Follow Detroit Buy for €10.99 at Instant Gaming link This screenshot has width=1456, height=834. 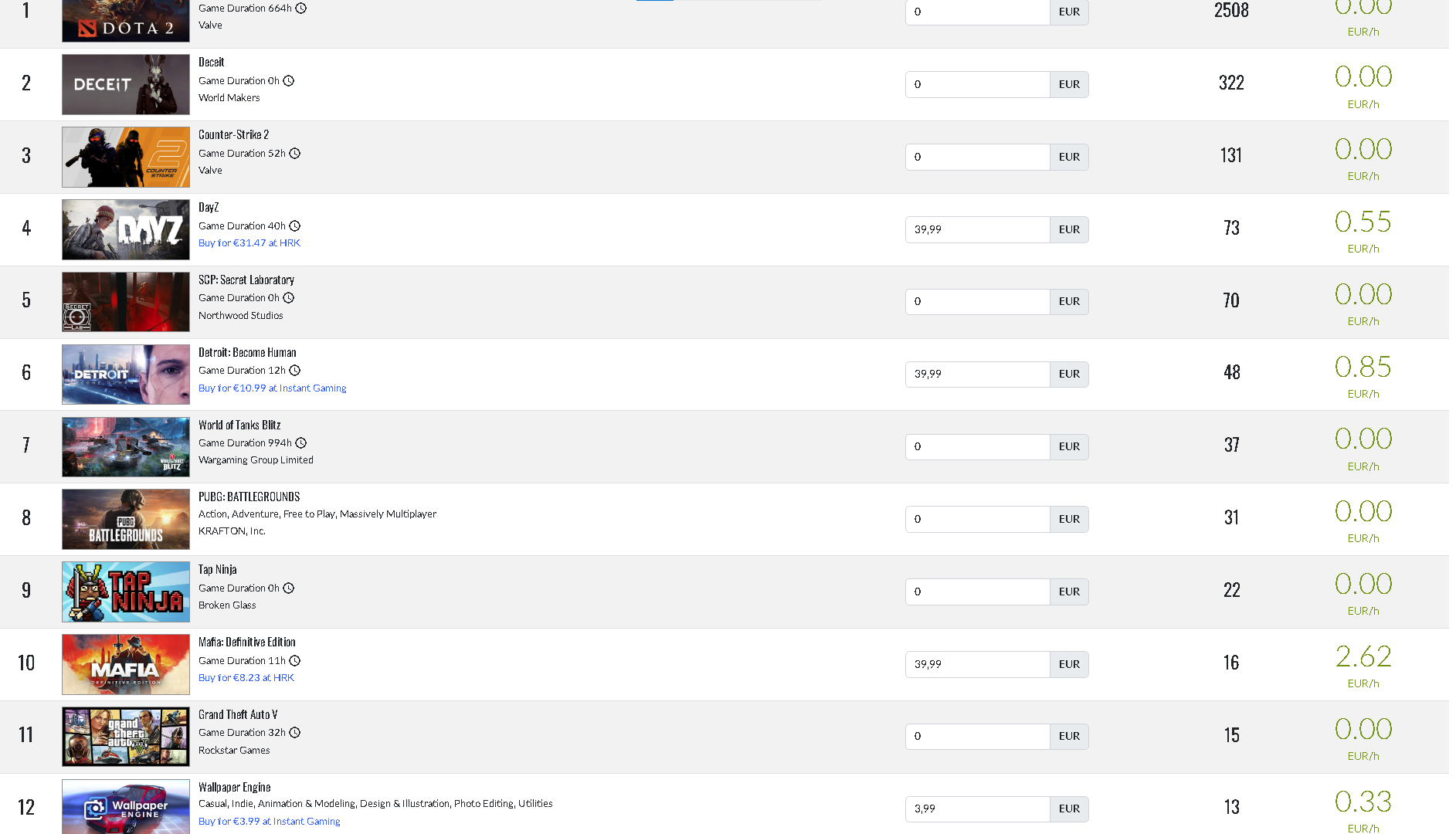(273, 388)
